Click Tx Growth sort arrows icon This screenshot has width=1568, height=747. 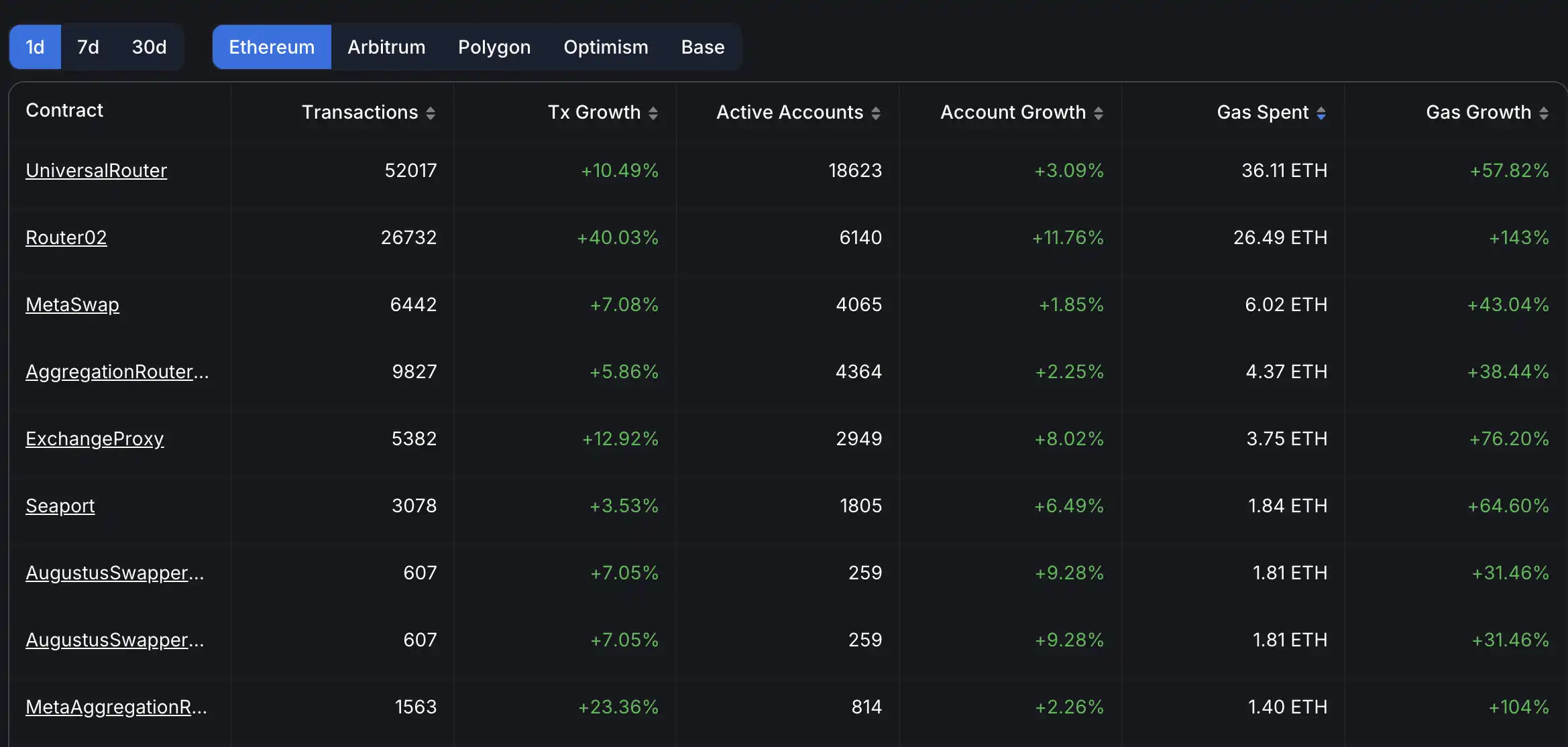(x=653, y=113)
